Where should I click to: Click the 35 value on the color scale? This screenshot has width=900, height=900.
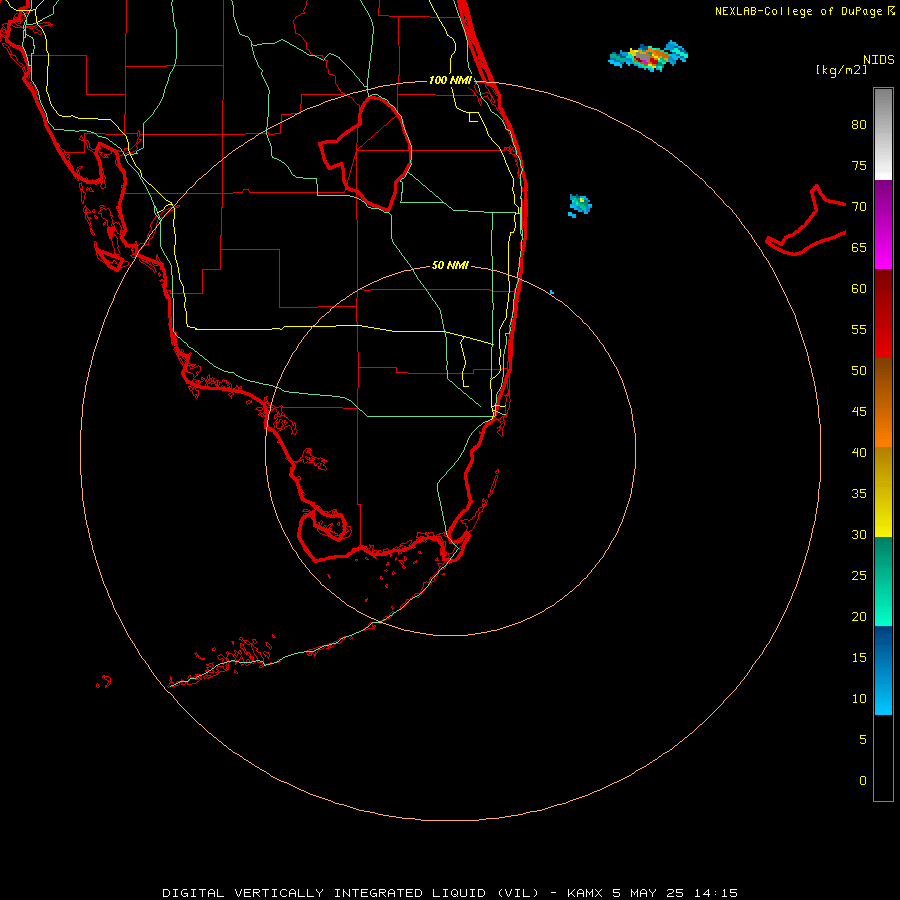pyautogui.click(x=859, y=494)
